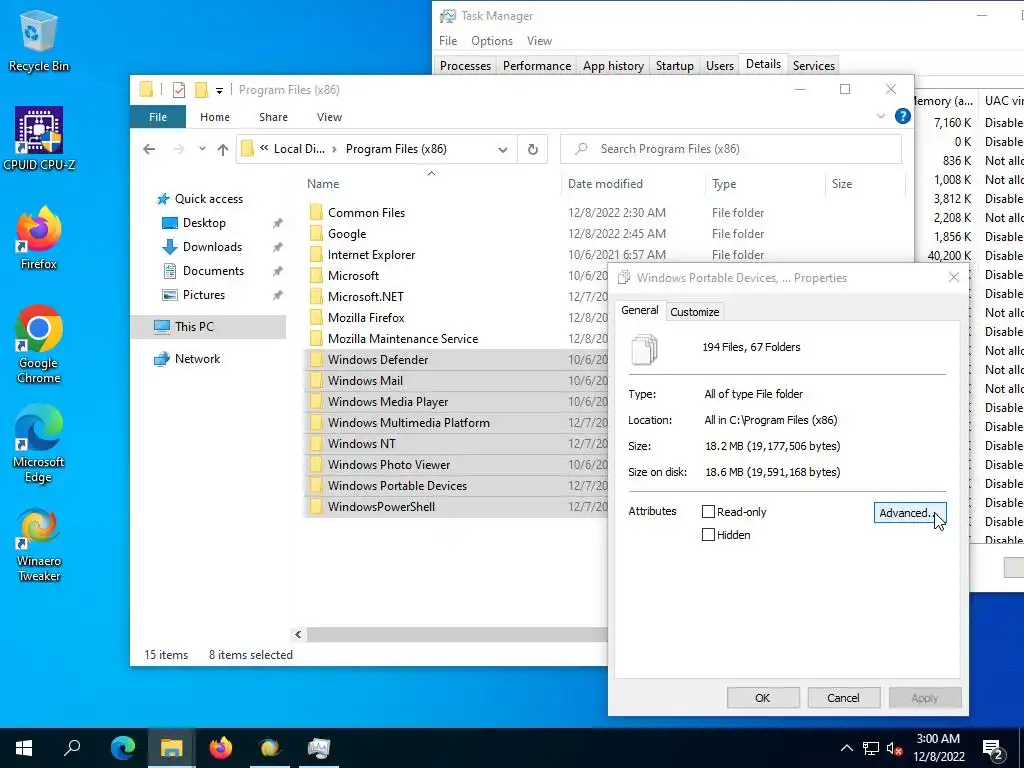Open Firefox from the taskbar
The width and height of the screenshot is (1024, 768).
[221, 748]
